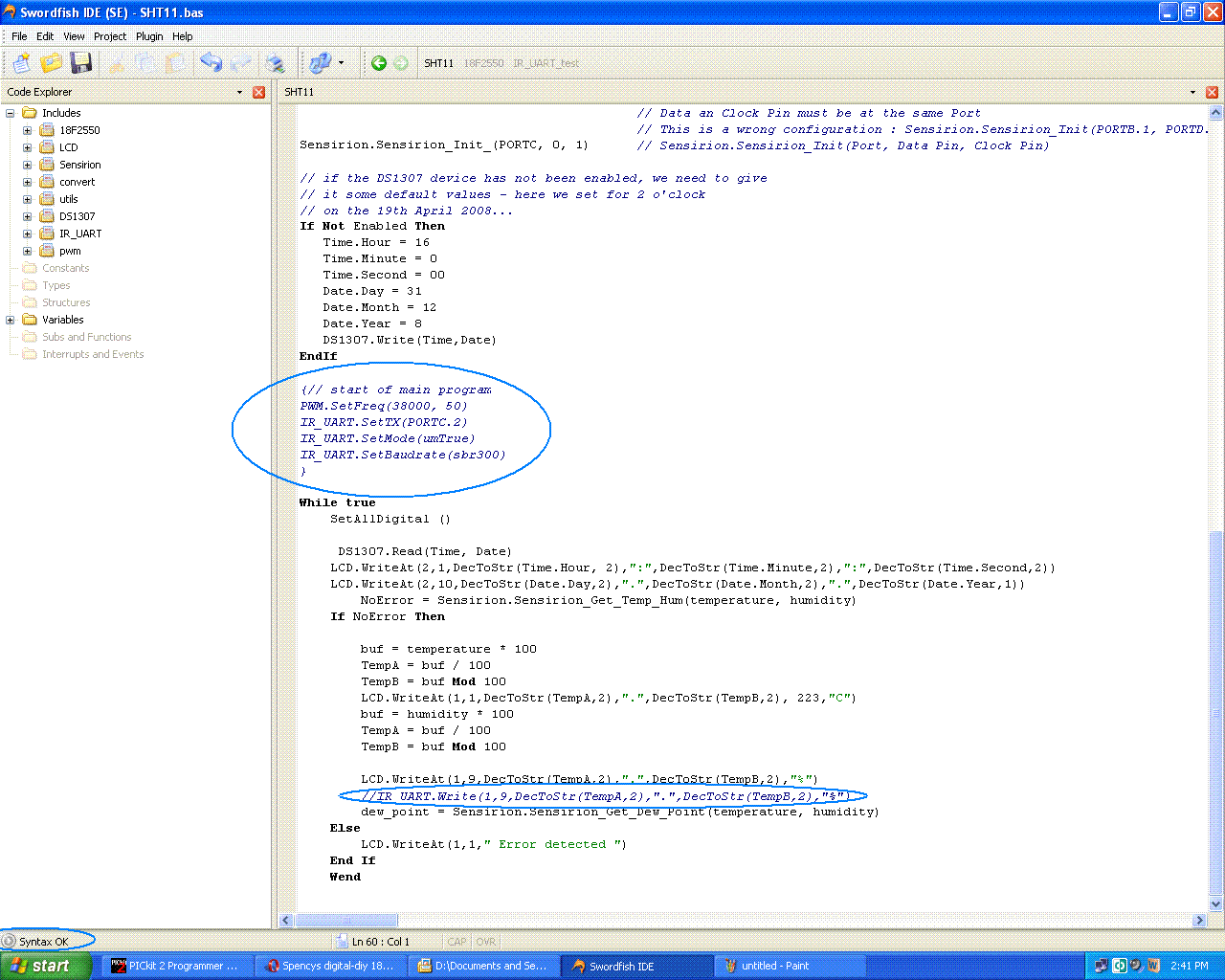The image size is (1225, 980).
Task: Click the Copy toolbar icon
Action: [x=146, y=63]
